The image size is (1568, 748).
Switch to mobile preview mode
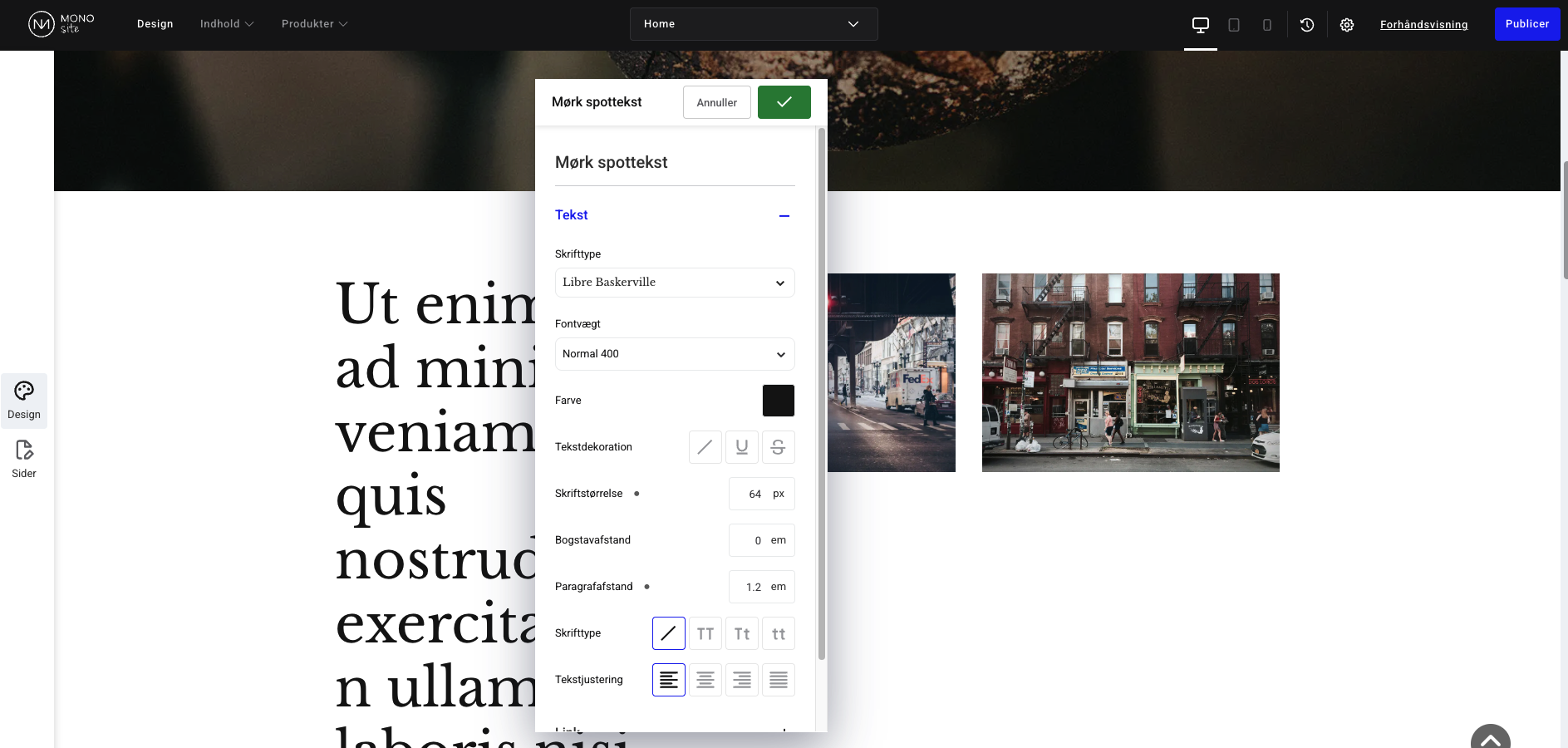(x=1266, y=25)
